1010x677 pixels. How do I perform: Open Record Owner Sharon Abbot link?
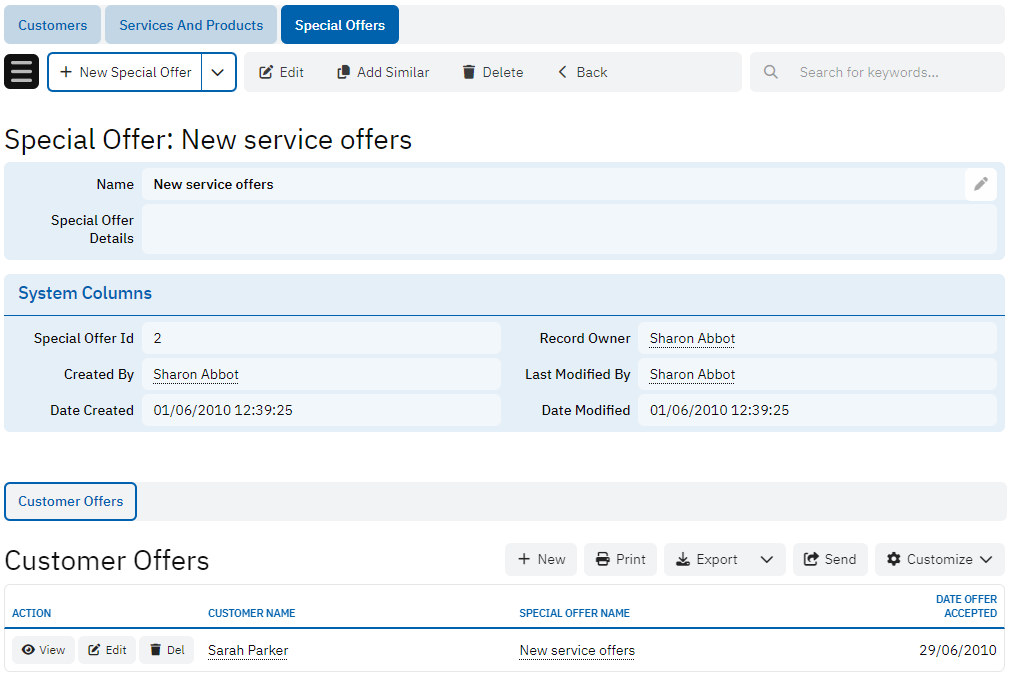tap(692, 338)
